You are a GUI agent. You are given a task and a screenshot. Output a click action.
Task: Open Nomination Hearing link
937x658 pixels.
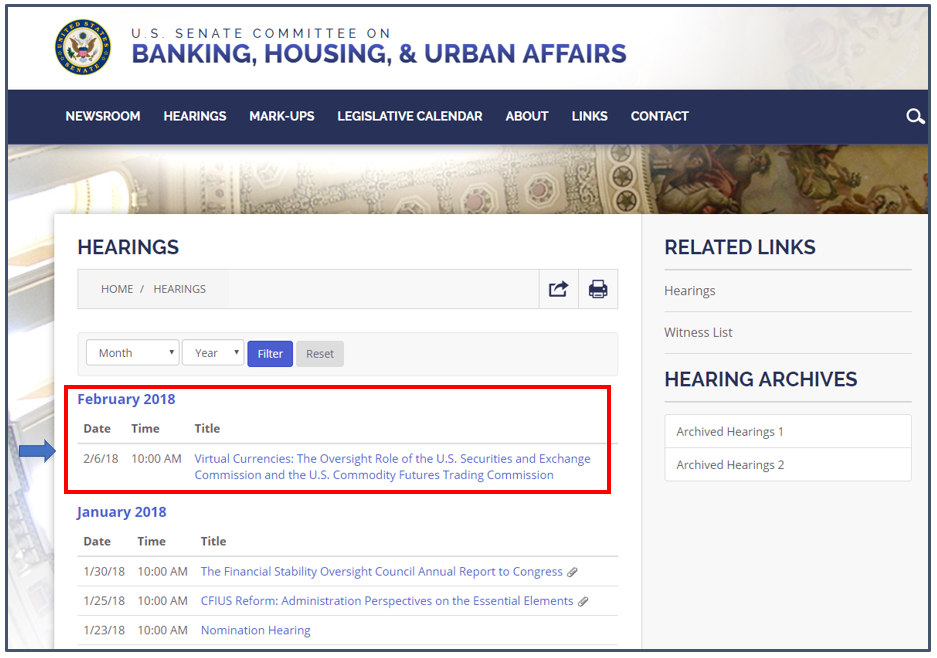pyautogui.click(x=255, y=631)
